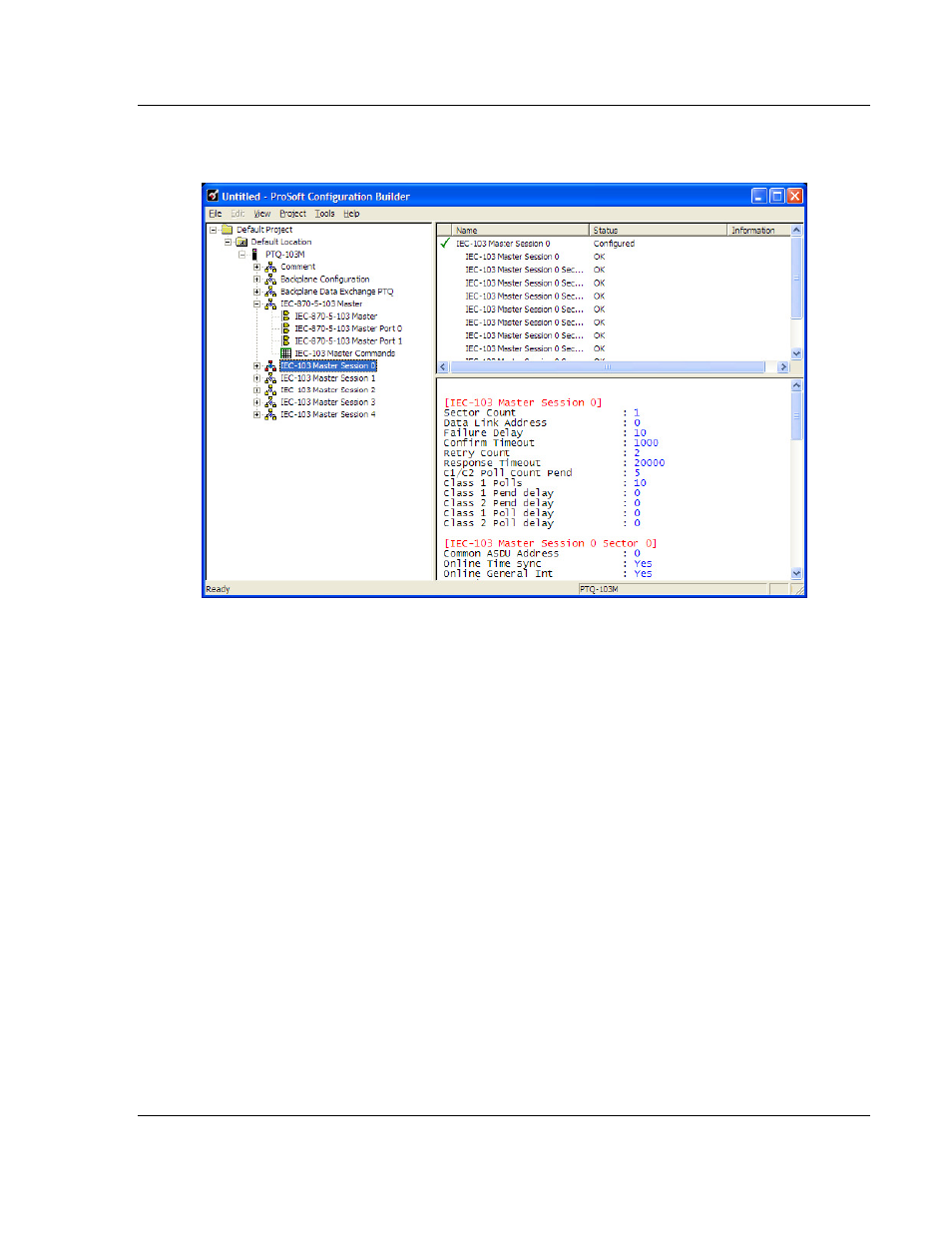
Task: Expand the IEC-103 Master Session 0 node
Action: click(256, 366)
